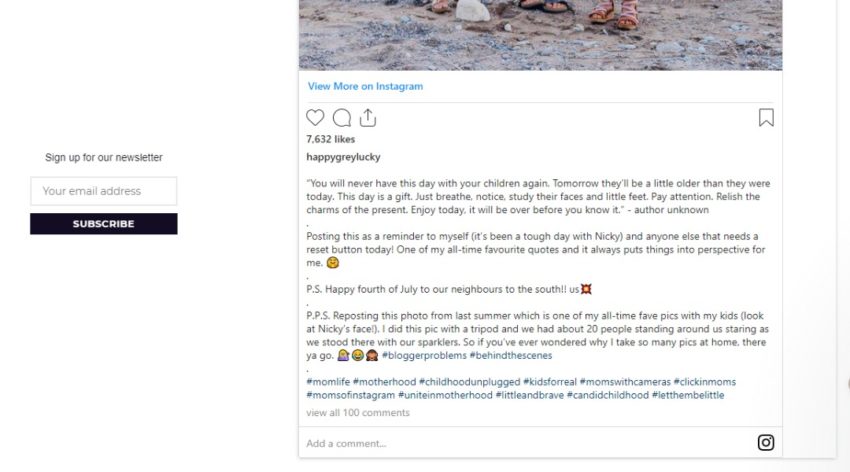Like the post with the heart icon
This screenshot has width=850, height=472.
pos(315,118)
